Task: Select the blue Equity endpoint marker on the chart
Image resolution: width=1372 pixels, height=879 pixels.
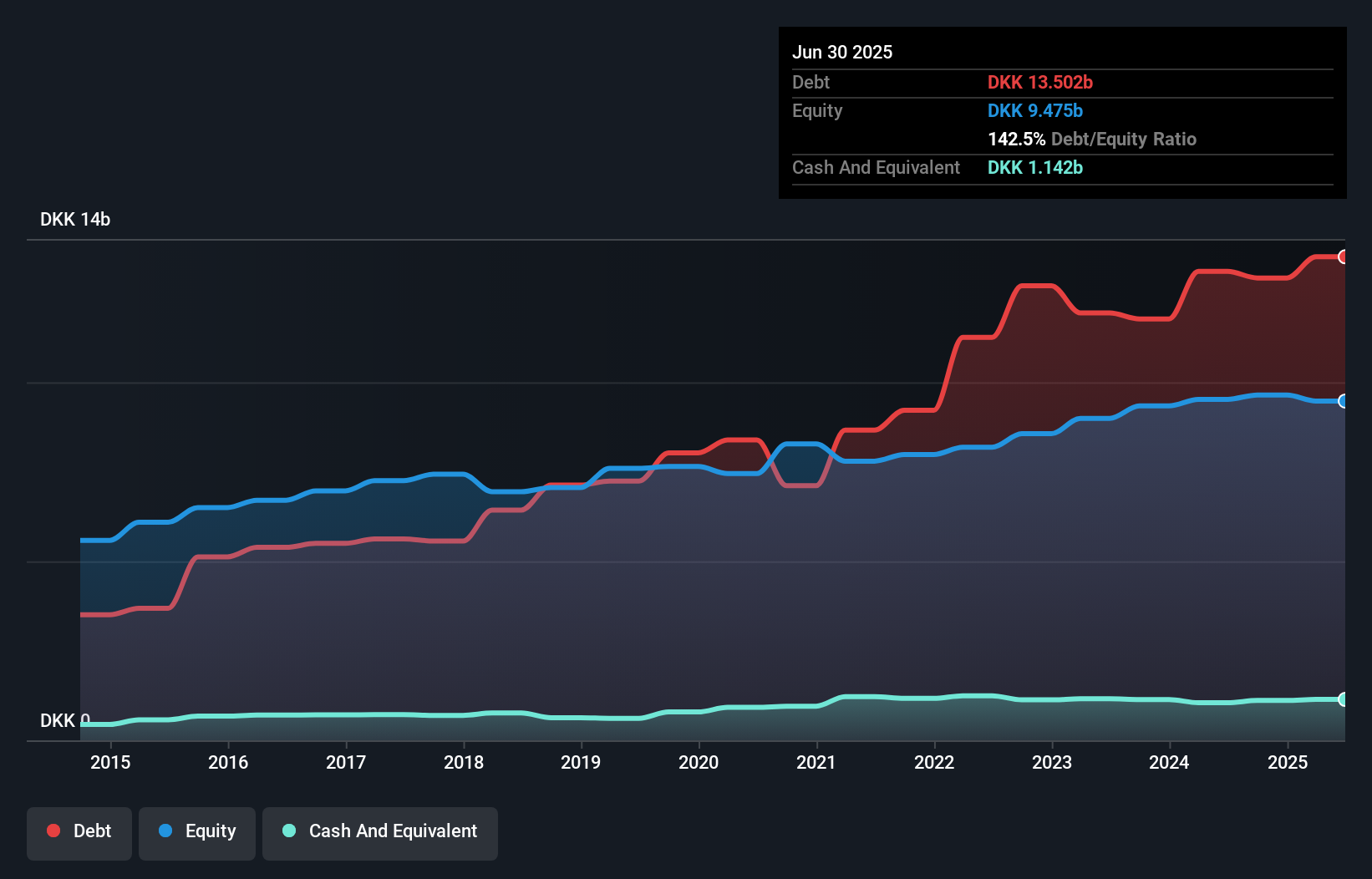Action: point(1343,402)
